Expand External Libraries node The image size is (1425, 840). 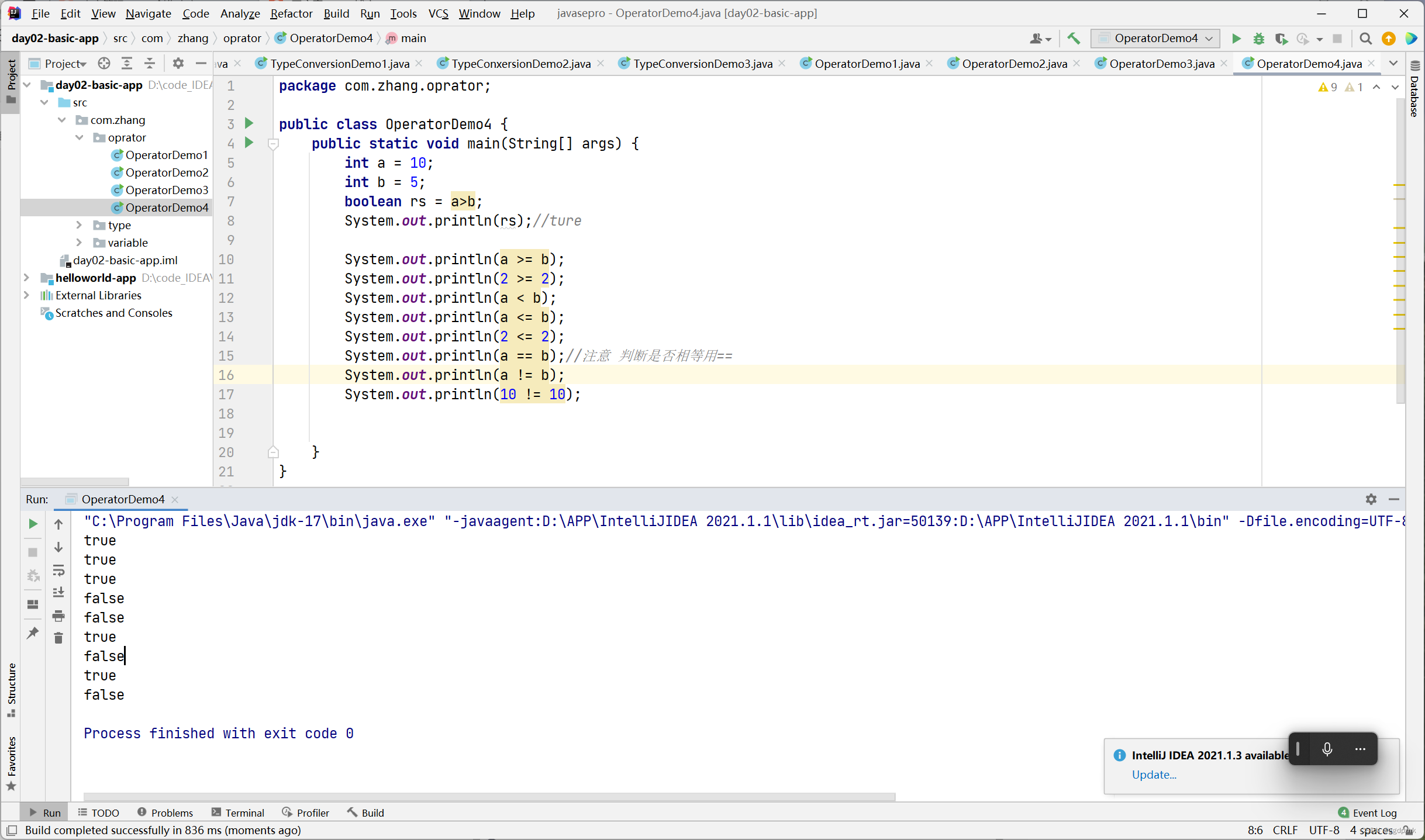(27, 295)
